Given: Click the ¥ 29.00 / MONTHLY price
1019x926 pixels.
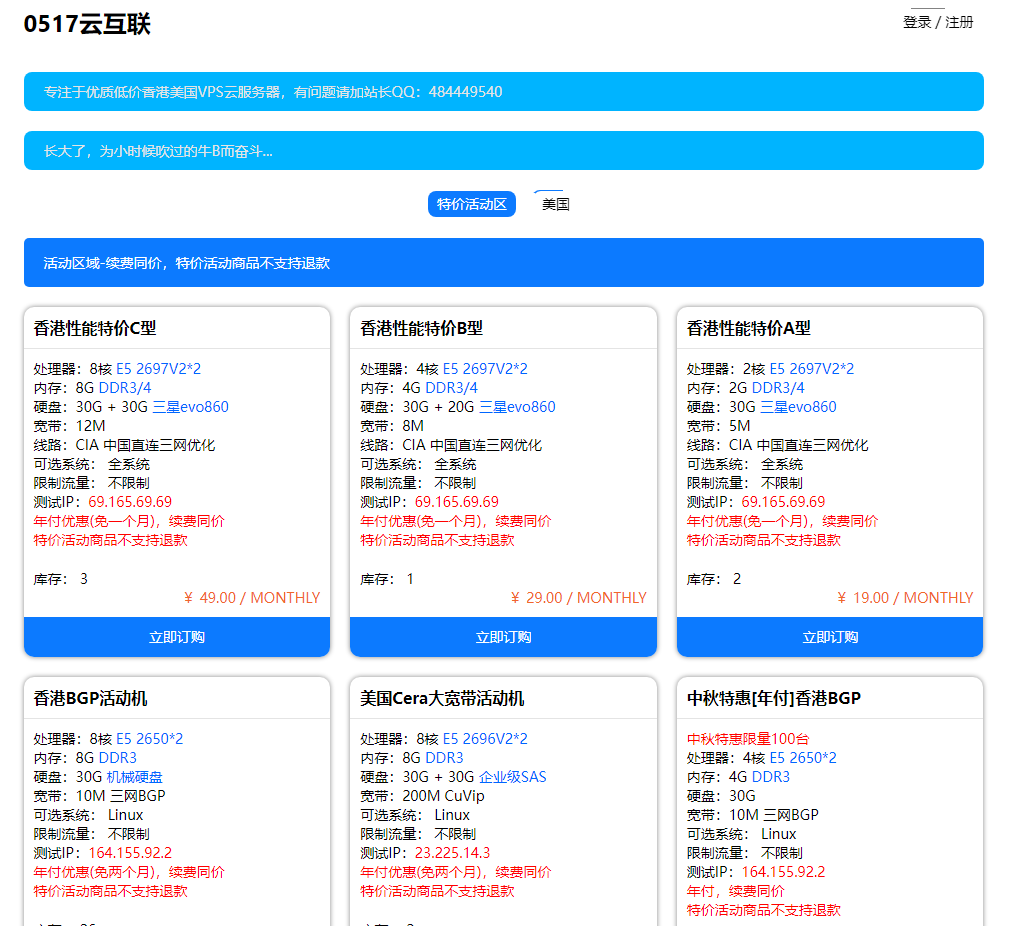Looking at the screenshot, I should (579, 598).
